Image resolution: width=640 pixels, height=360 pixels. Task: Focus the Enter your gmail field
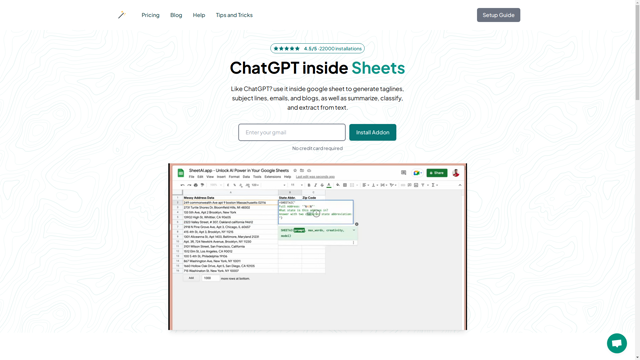click(x=292, y=132)
